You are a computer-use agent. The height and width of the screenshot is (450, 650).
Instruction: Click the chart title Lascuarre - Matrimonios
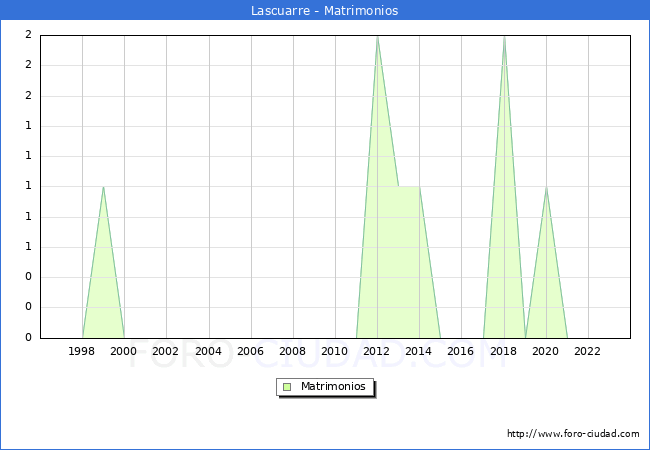[325, 10]
